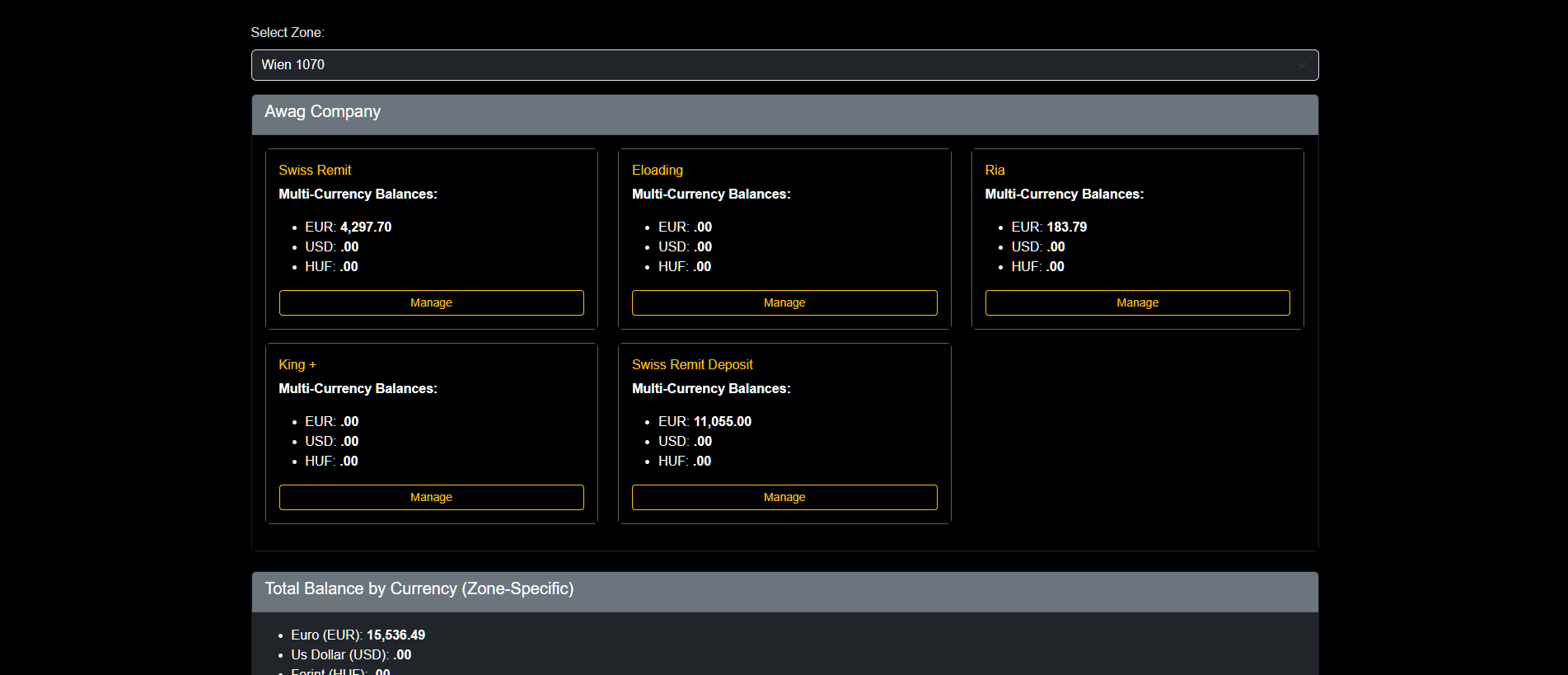The height and width of the screenshot is (675, 1568).
Task: Click Multi-Currency Balances heading in Eloading card
Action: [711, 194]
